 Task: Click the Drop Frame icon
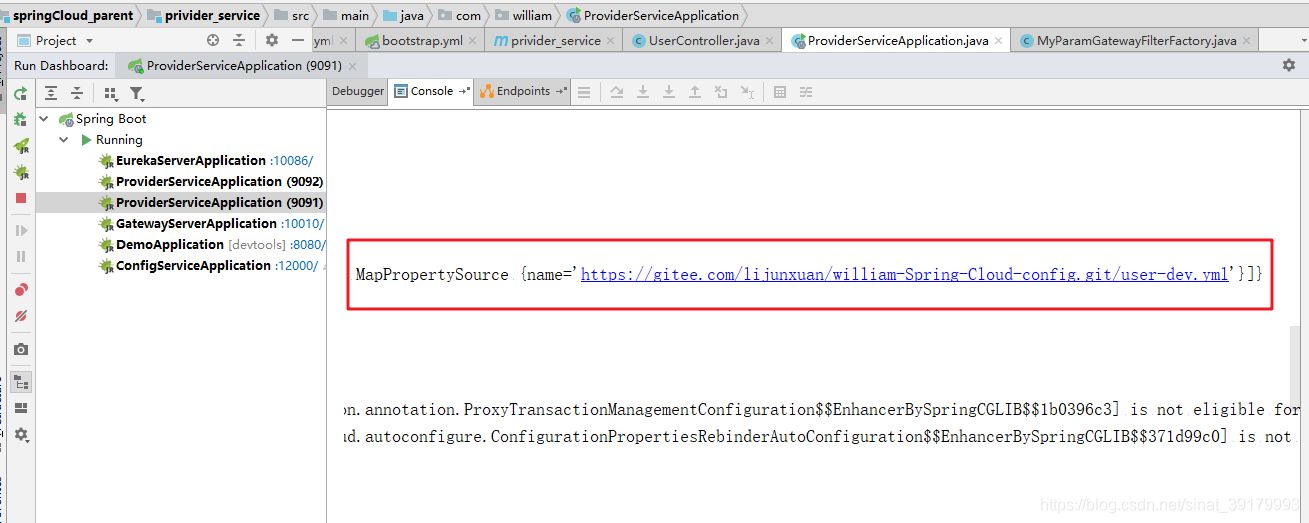coord(721,92)
